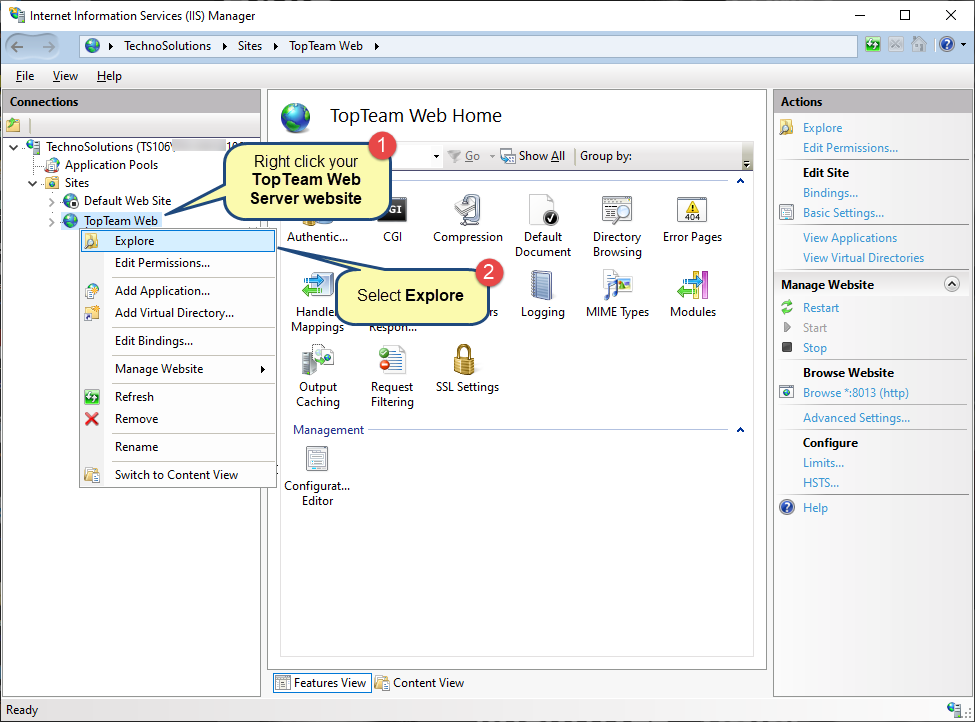Switch to the Content View tab
Image resolution: width=975 pixels, height=722 pixels.
click(420, 683)
